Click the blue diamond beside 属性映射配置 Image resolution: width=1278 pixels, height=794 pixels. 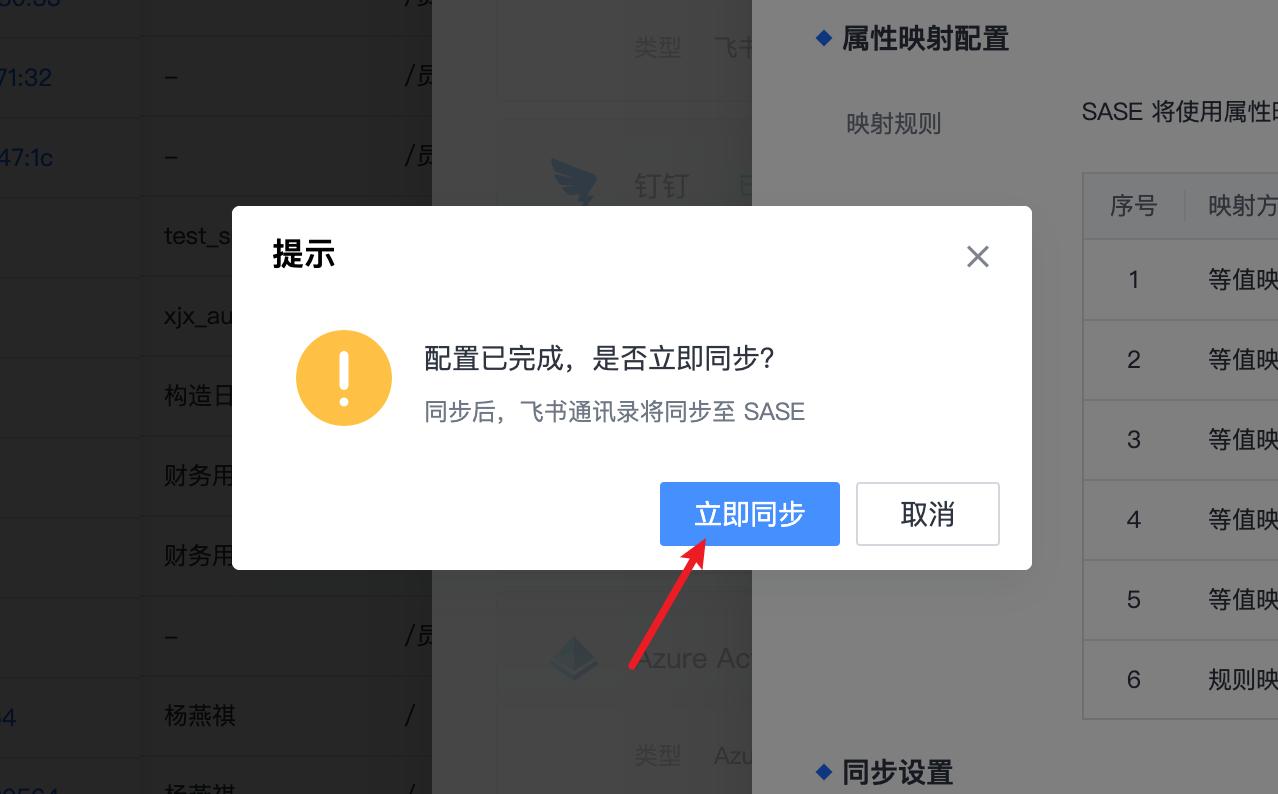point(824,38)
